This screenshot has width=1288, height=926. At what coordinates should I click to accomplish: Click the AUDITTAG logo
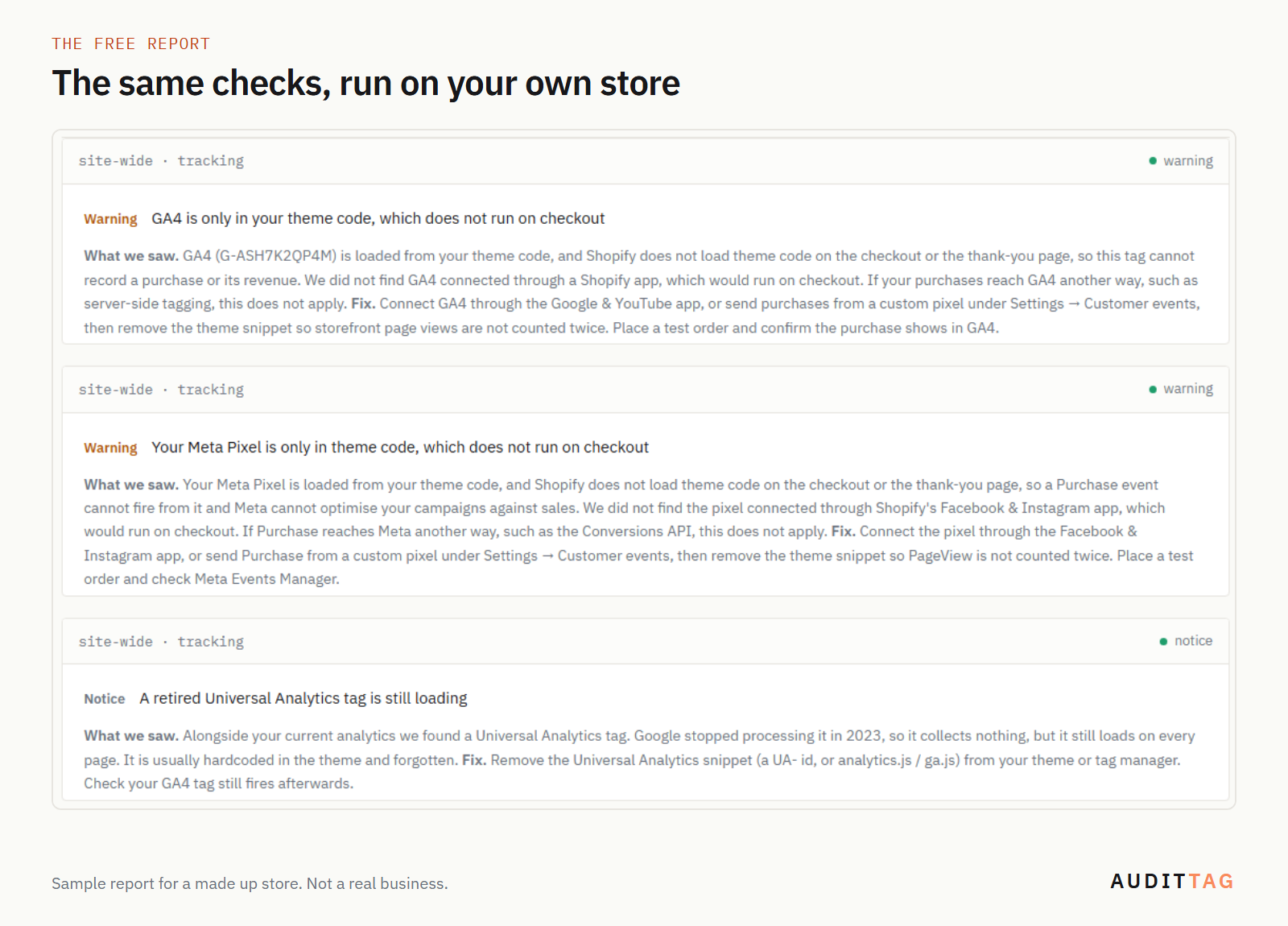pos(1172,881)
